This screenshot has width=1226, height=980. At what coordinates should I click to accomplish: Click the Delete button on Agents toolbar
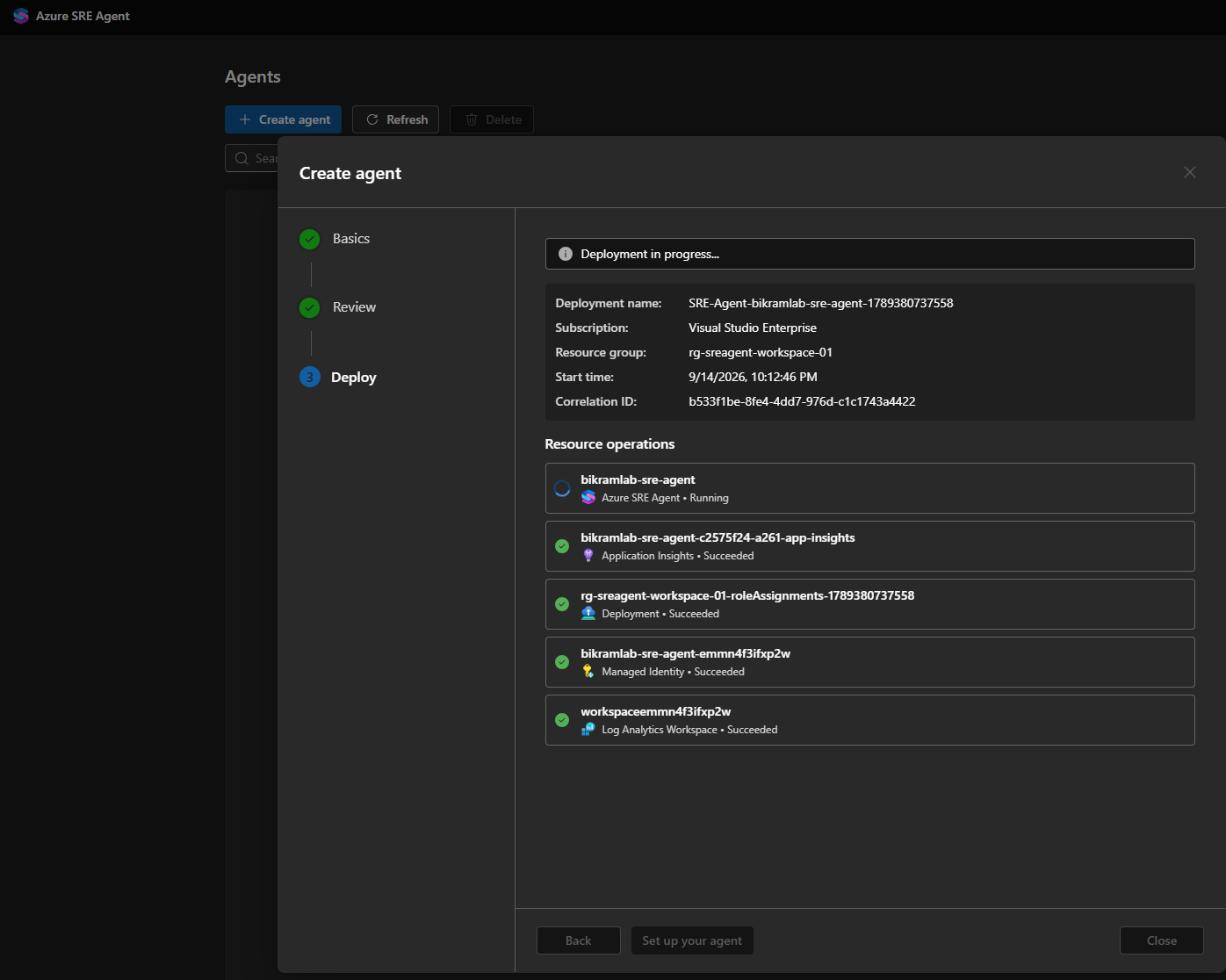(x=492, y=119)
